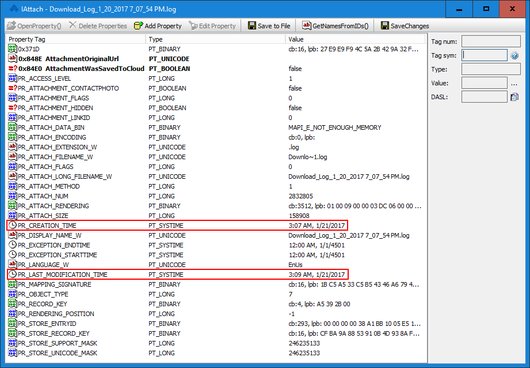Click the MAPI_E_NOT_ENOUGH_MEMORY value

coord(335,127)
